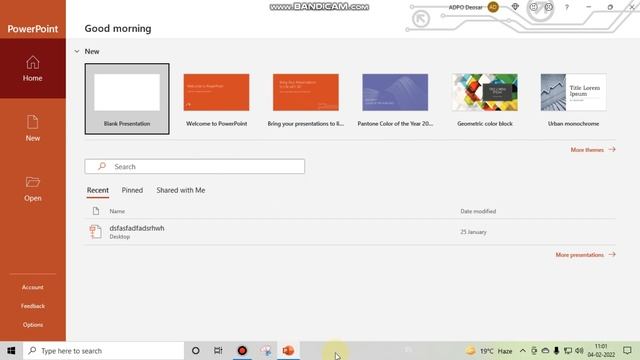
Task: Send a frown feedback icon
Action: 549,7
